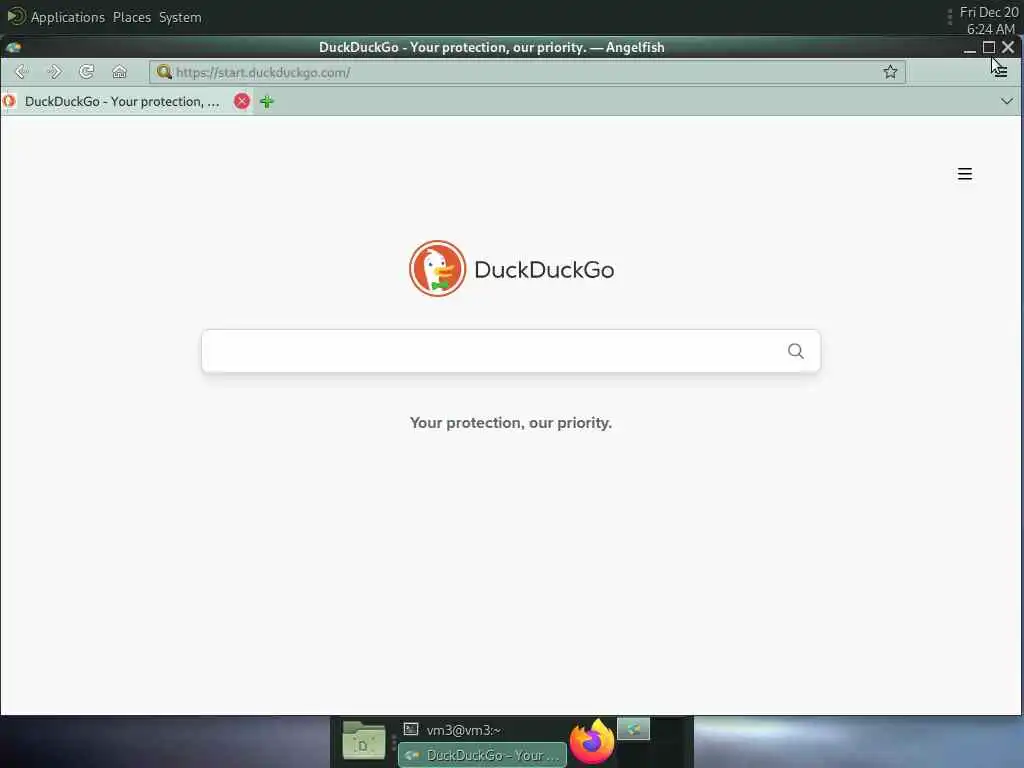
Task: Bookmark this page with the star icon
Action: tap(890, 72)
